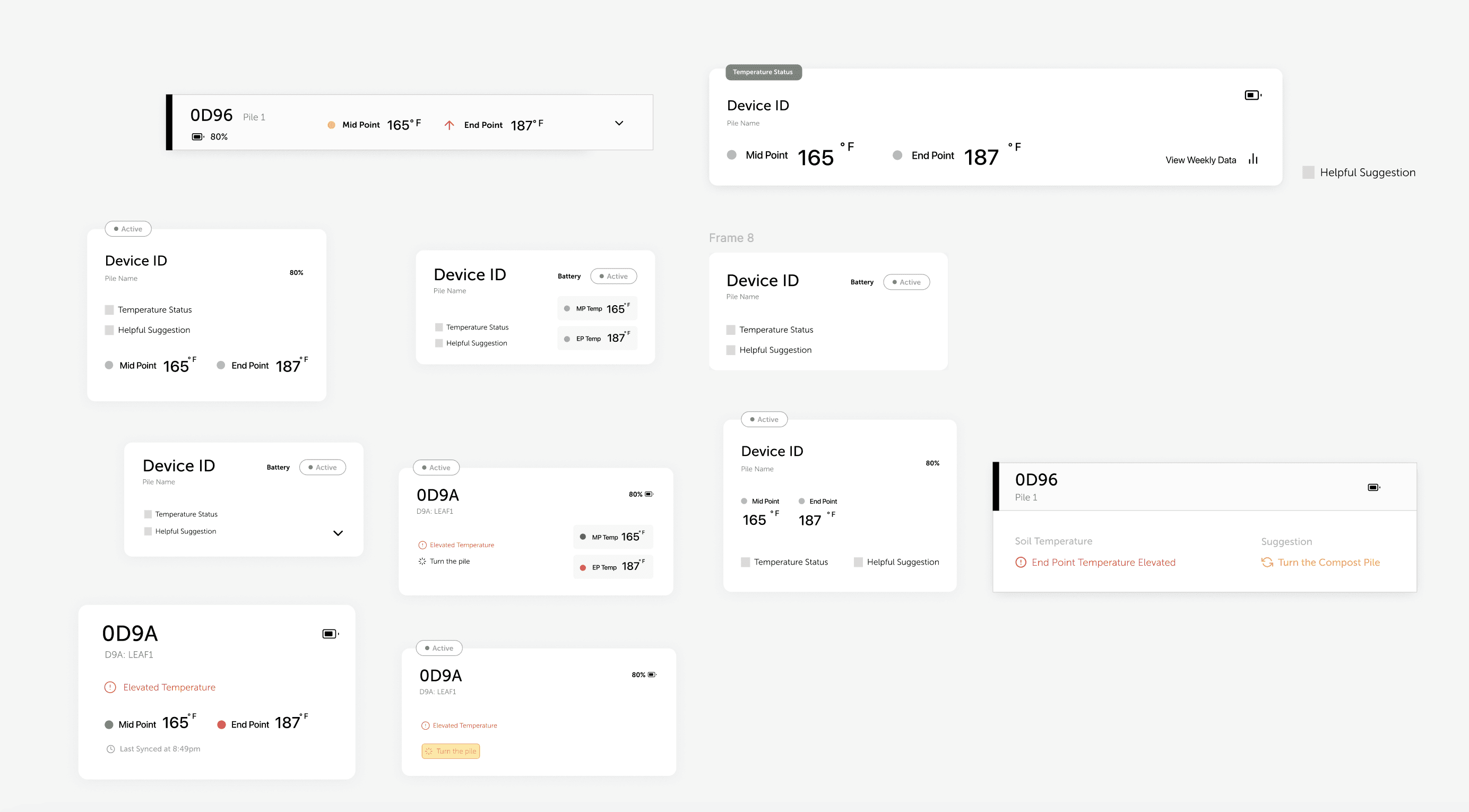This screenshot has width=1469, height=812.
Task: Toggle standalone Helpful Suggestion checkbox at far right
Action: pyautogui.click(x=1309, y=172)
